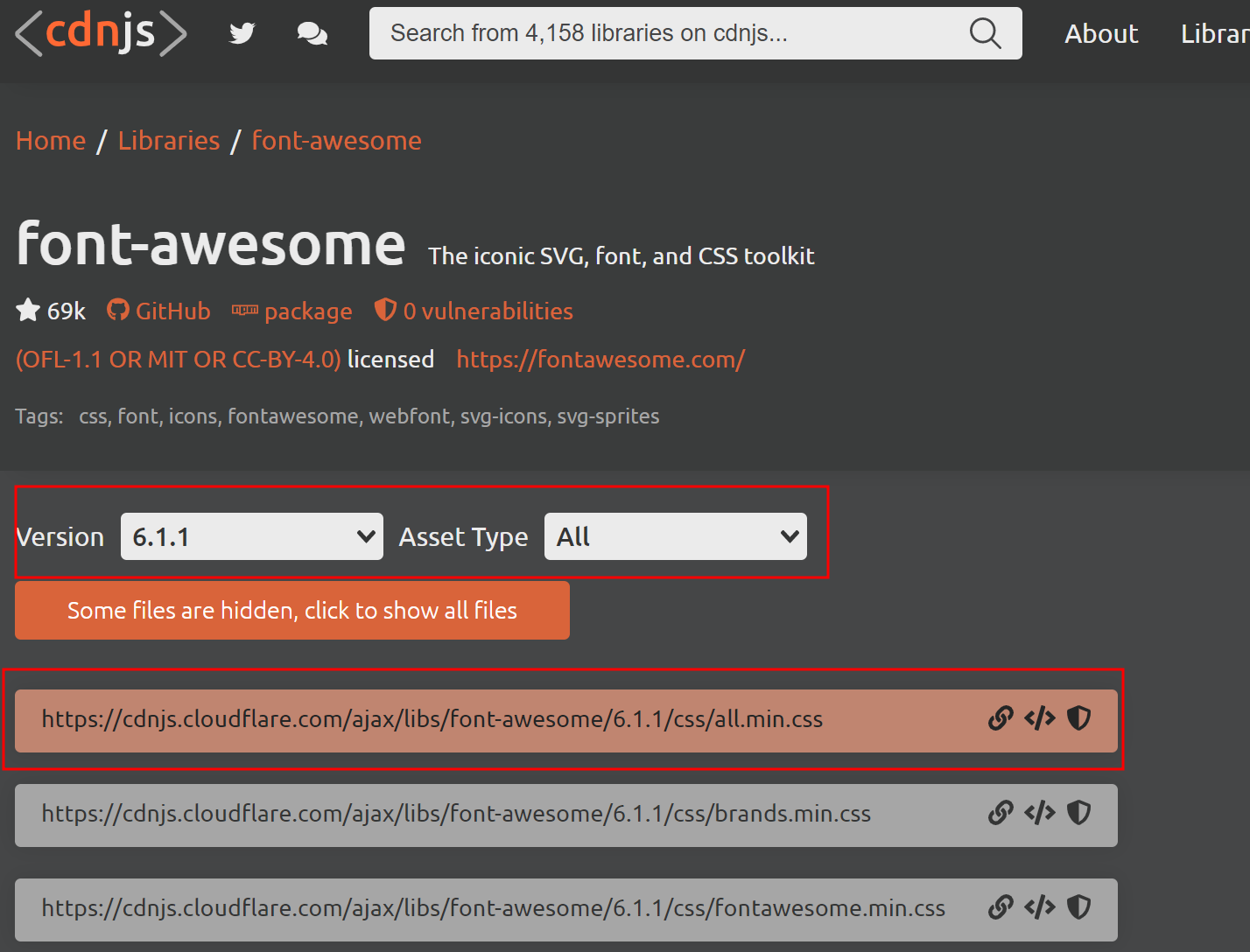This screenshot has width=1250, height=952.
Task: Click the 'svg-sprites' tag text
Action: (608, 416)
